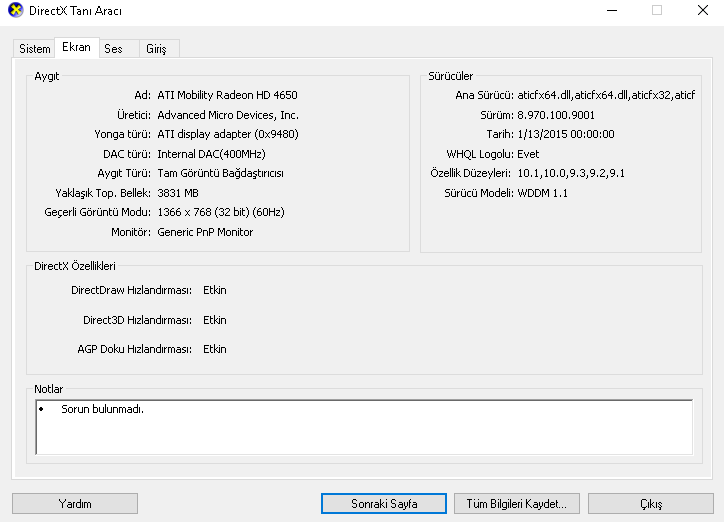This screenshot has height=522, width=724.
Task: Click 'Generic PnP Monitor' value
Action: (205, 232)
